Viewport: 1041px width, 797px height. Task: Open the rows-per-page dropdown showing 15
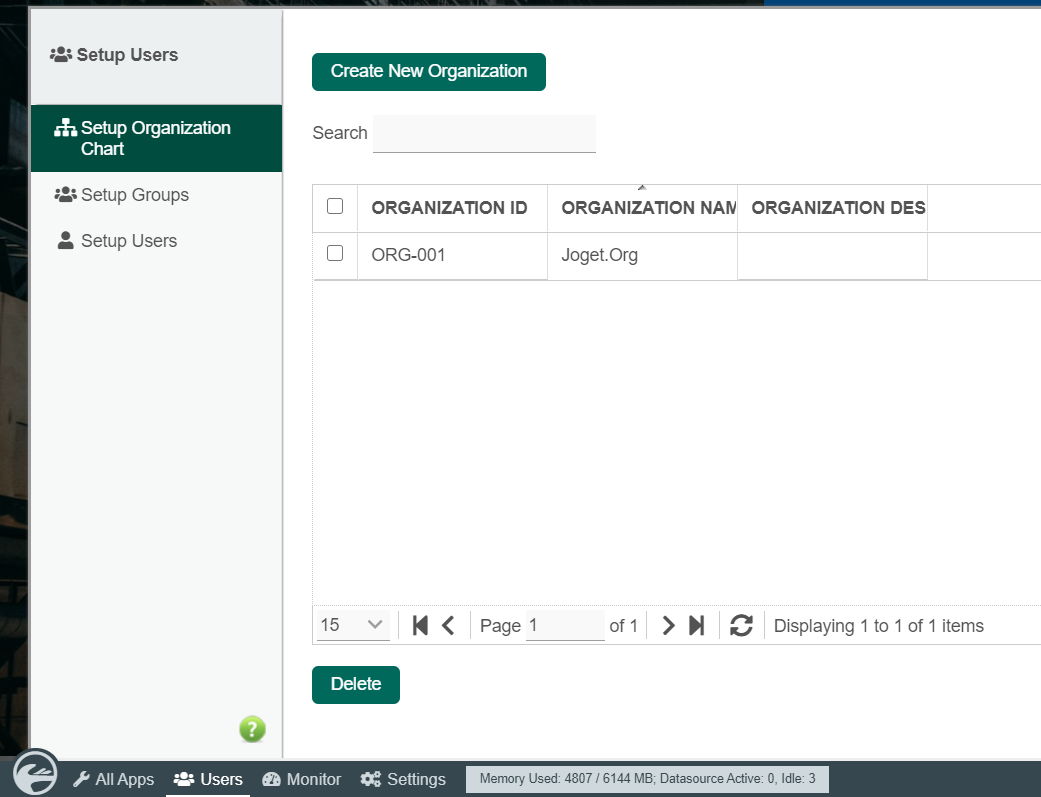coord(352,626)
